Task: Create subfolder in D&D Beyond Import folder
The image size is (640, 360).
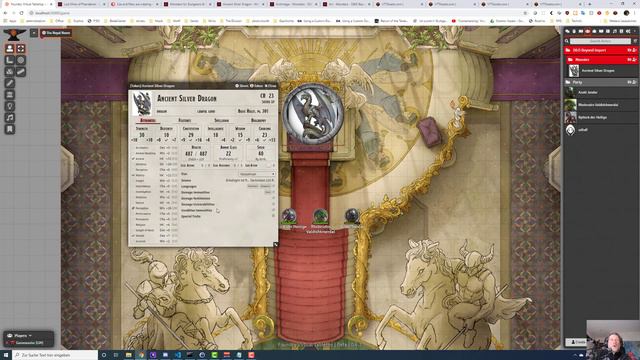Action: 630,50
